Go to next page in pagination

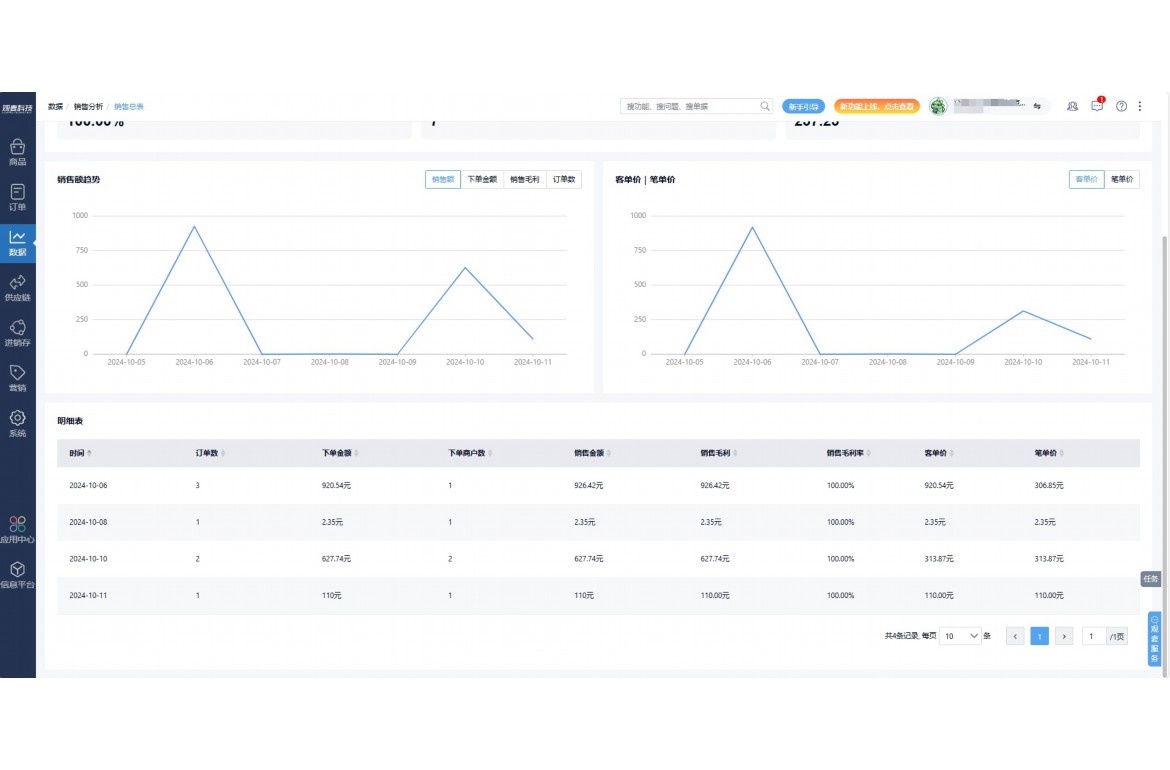point(1064,636)
